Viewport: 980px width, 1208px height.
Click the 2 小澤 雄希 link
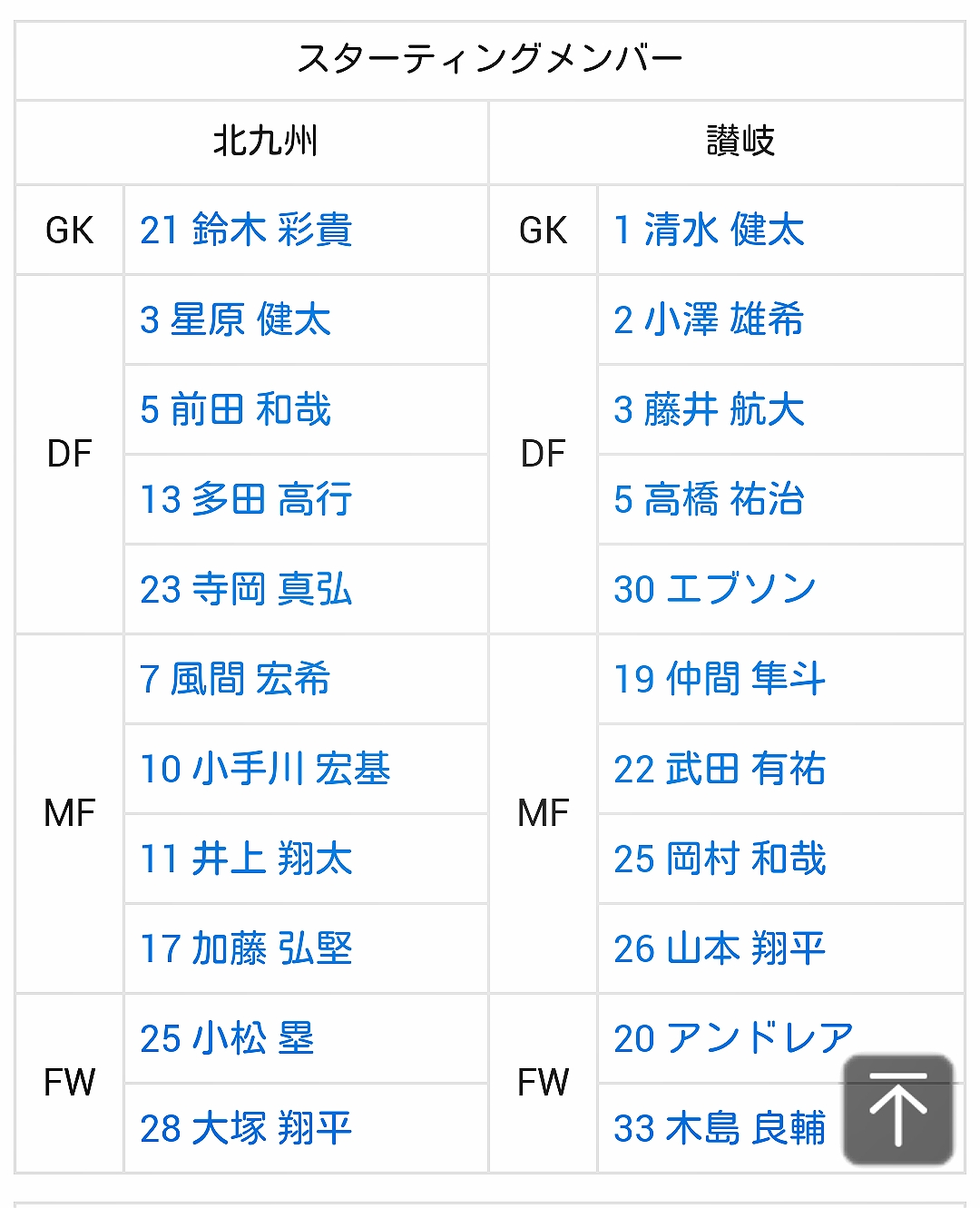click(709, 319)
